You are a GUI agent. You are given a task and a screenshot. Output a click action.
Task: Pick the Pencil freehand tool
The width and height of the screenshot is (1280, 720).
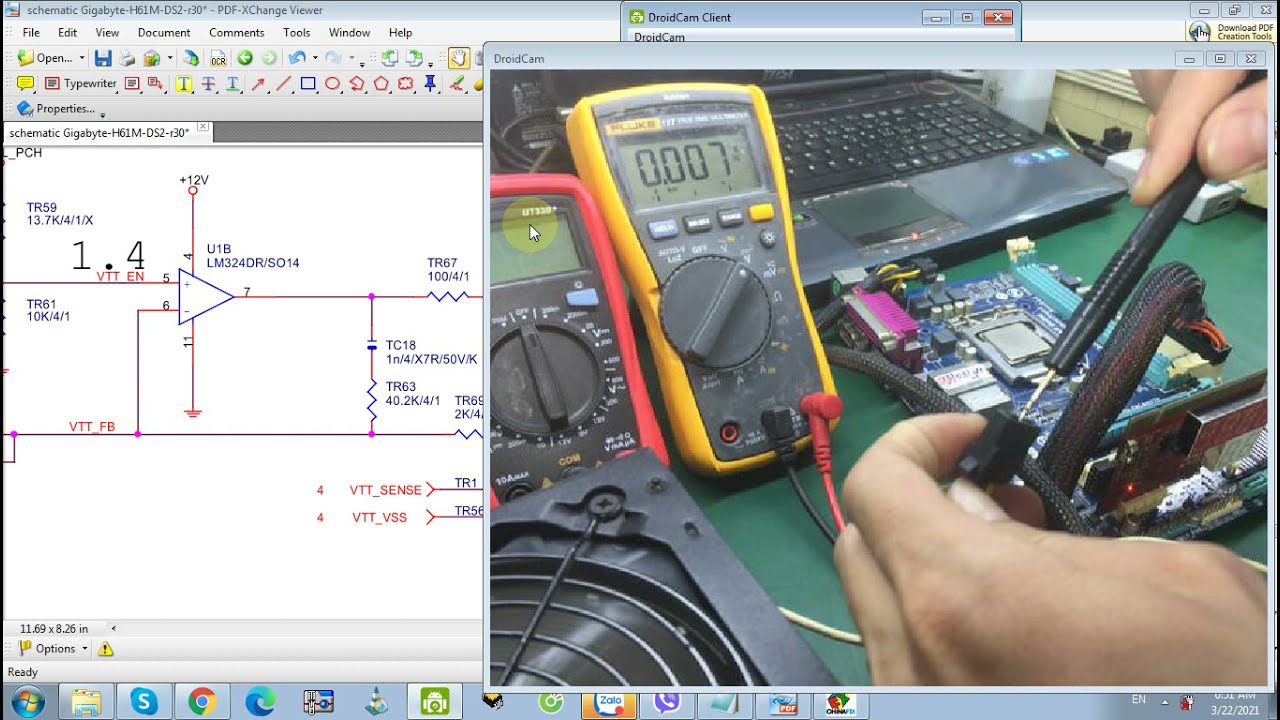457,84
